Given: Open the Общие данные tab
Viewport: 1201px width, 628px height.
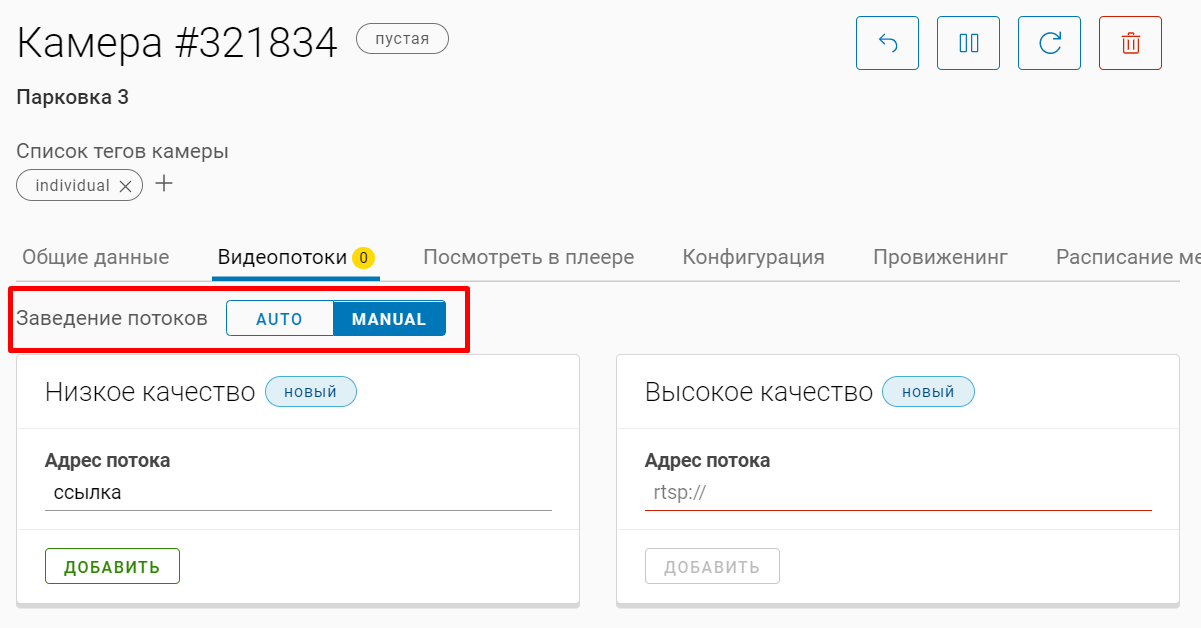Looking at the screenshot, I should (95, 257).
